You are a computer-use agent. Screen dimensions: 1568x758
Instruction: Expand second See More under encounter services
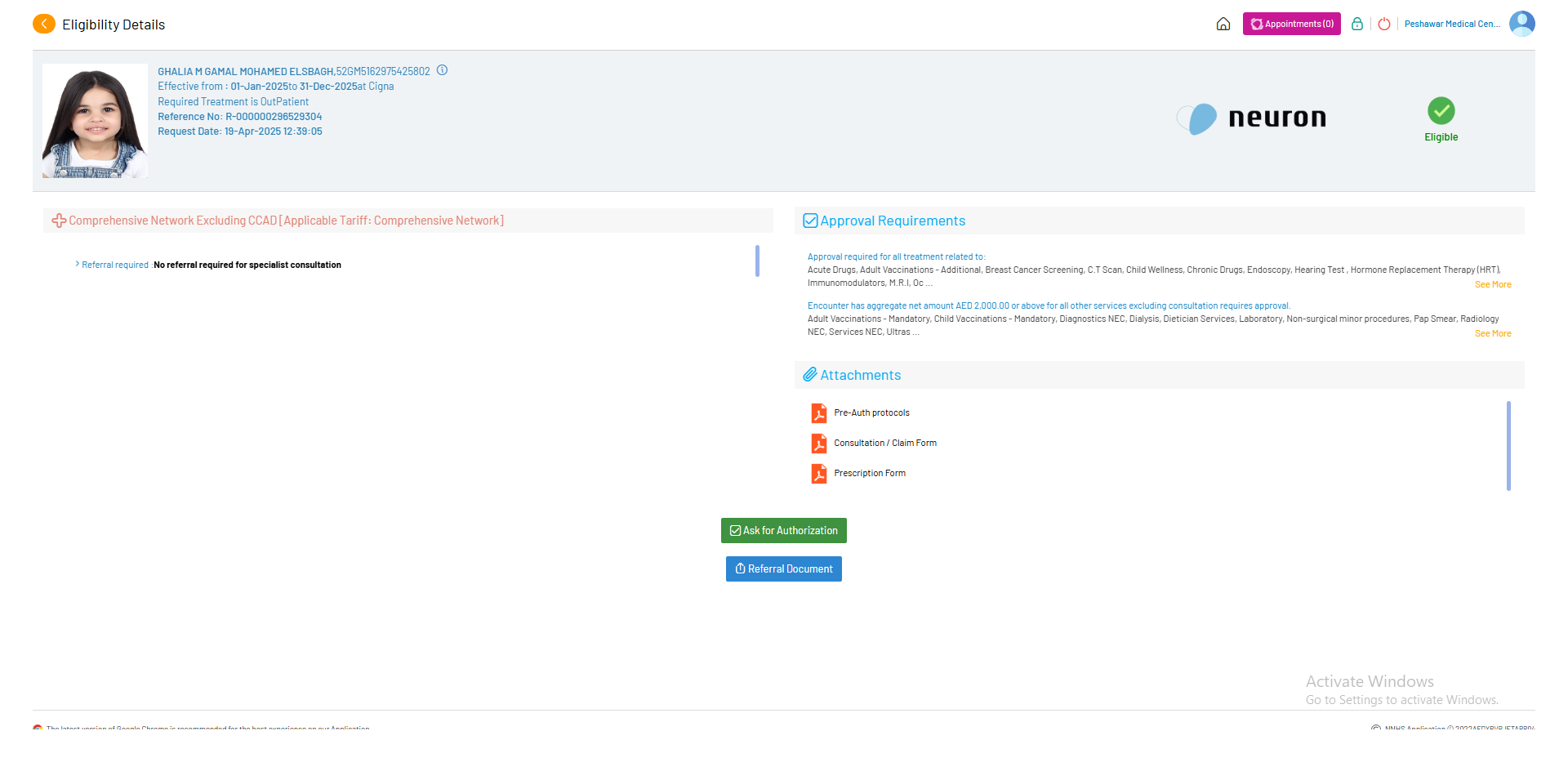1492,334
